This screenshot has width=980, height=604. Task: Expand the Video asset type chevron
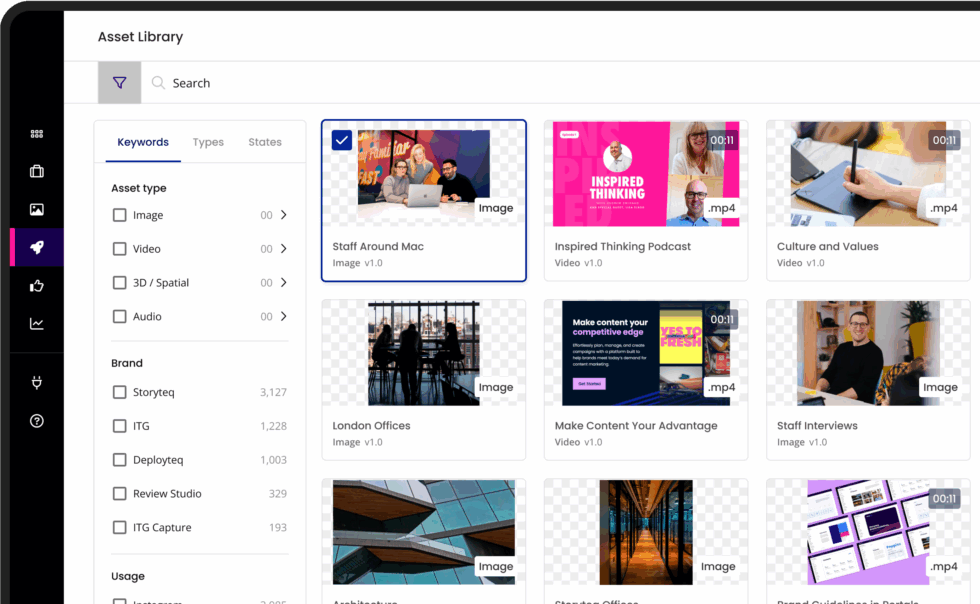[x=284, y=249]
